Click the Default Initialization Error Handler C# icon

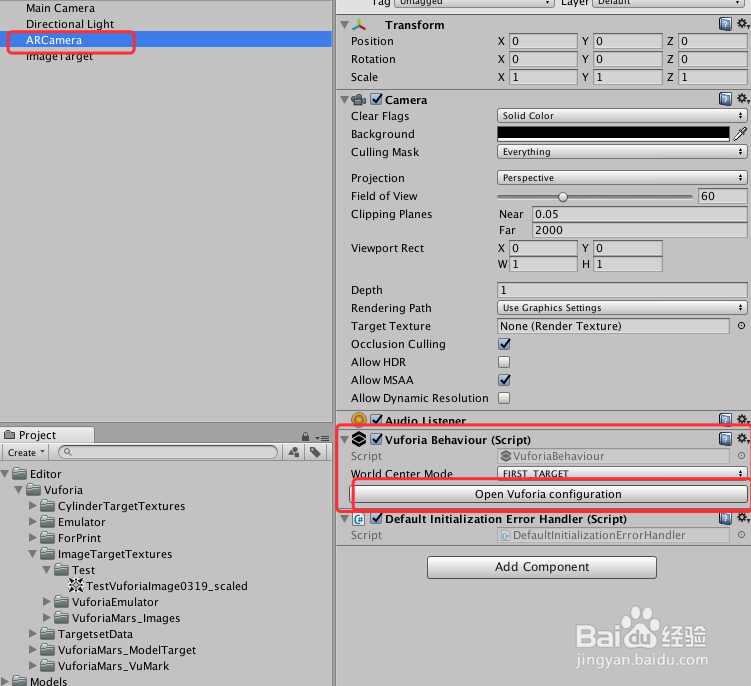coord(359,519)
